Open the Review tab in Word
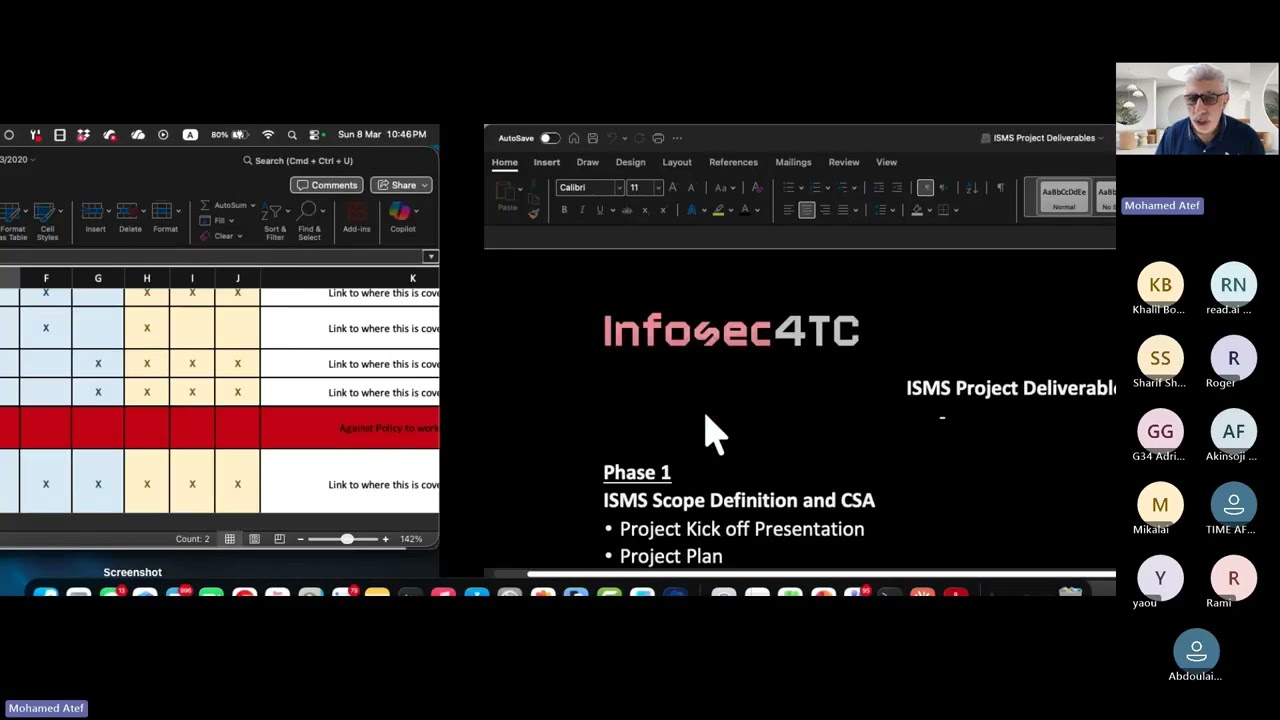This screenshot has height=720, width=1280. [x=844, y=162]
